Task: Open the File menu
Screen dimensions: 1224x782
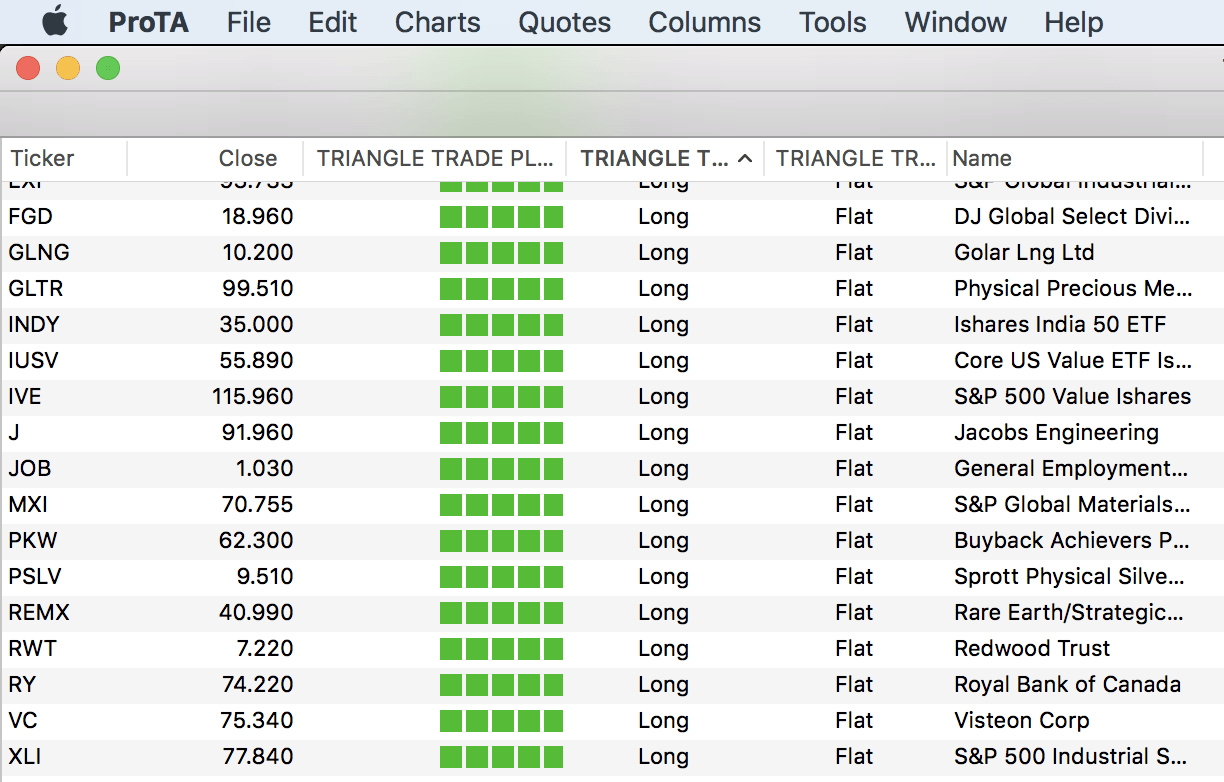Action: tap(249, 22)
